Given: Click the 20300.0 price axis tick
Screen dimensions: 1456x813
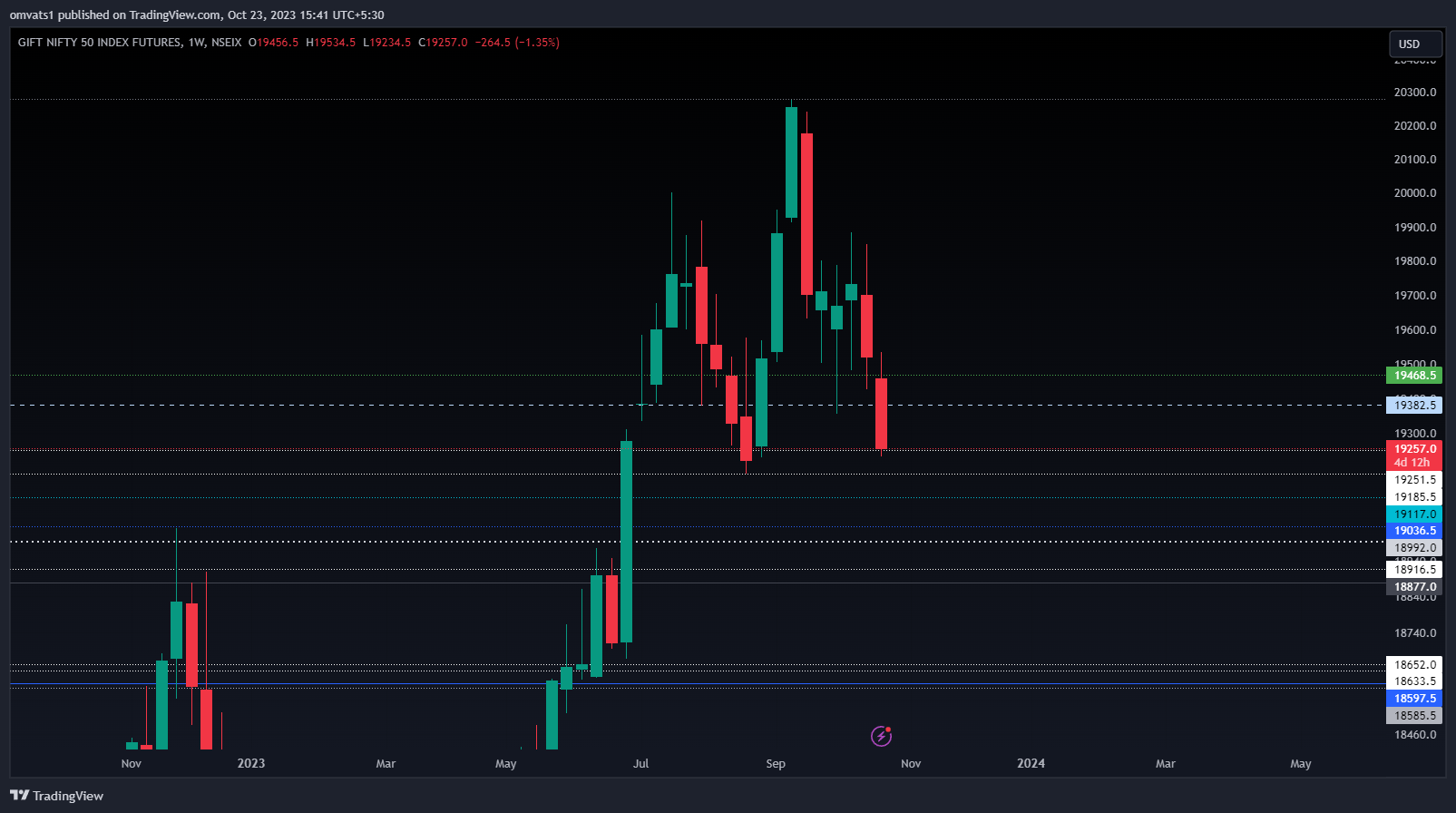Looking at the screenshot, I should 1415,93.
